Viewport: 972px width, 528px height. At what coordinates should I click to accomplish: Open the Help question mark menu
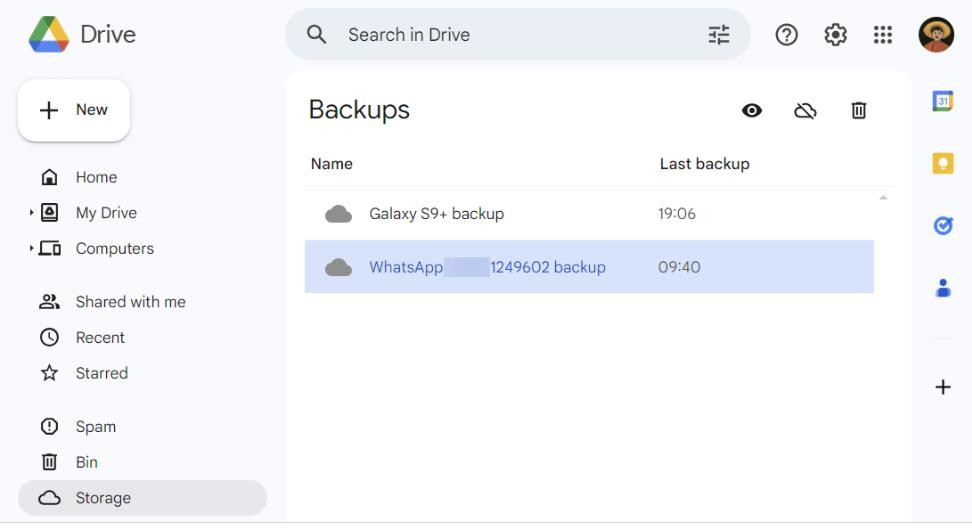click(x=786, y=35)
